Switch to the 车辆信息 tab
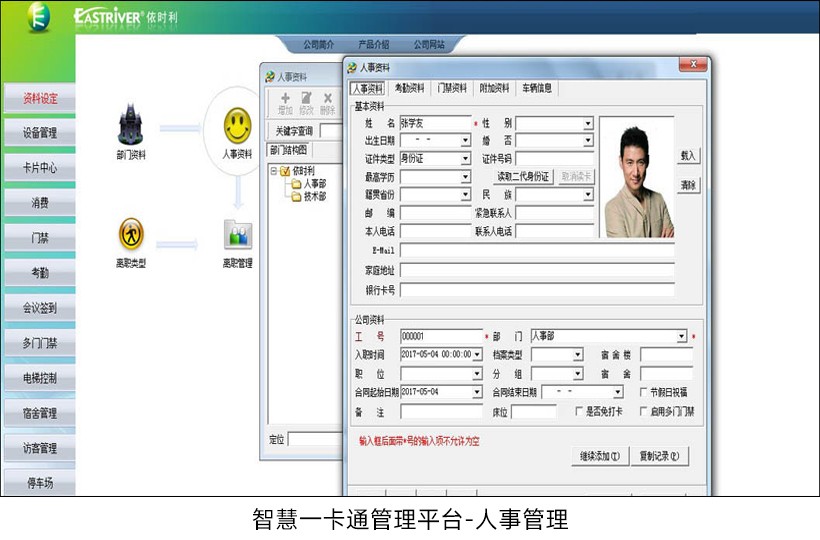This screenshot has height=540, width=820. [x=536, y=88]
